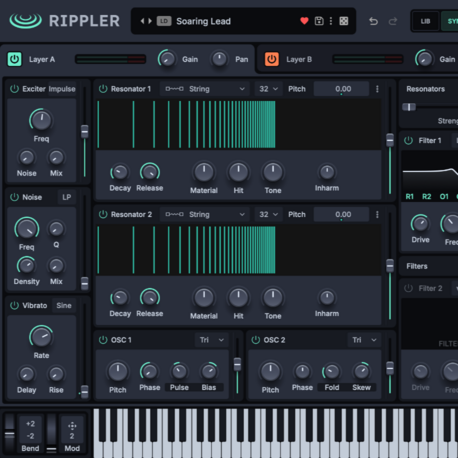Open Noise LP filter type selector
Viewport: 458px width, 458px height.
(67, 197)
